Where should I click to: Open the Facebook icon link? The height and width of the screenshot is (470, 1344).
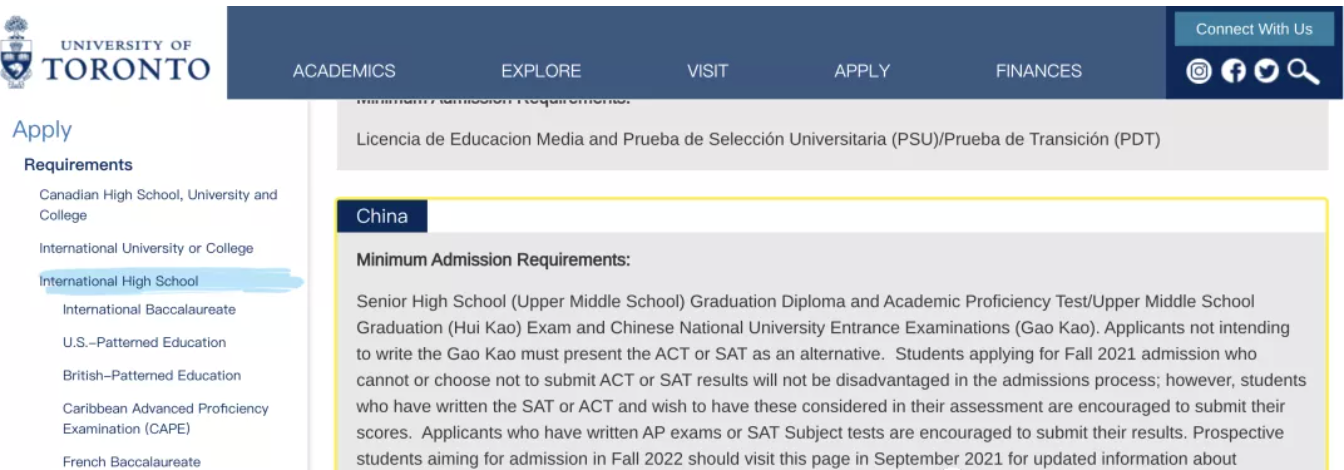point(1234,71)
